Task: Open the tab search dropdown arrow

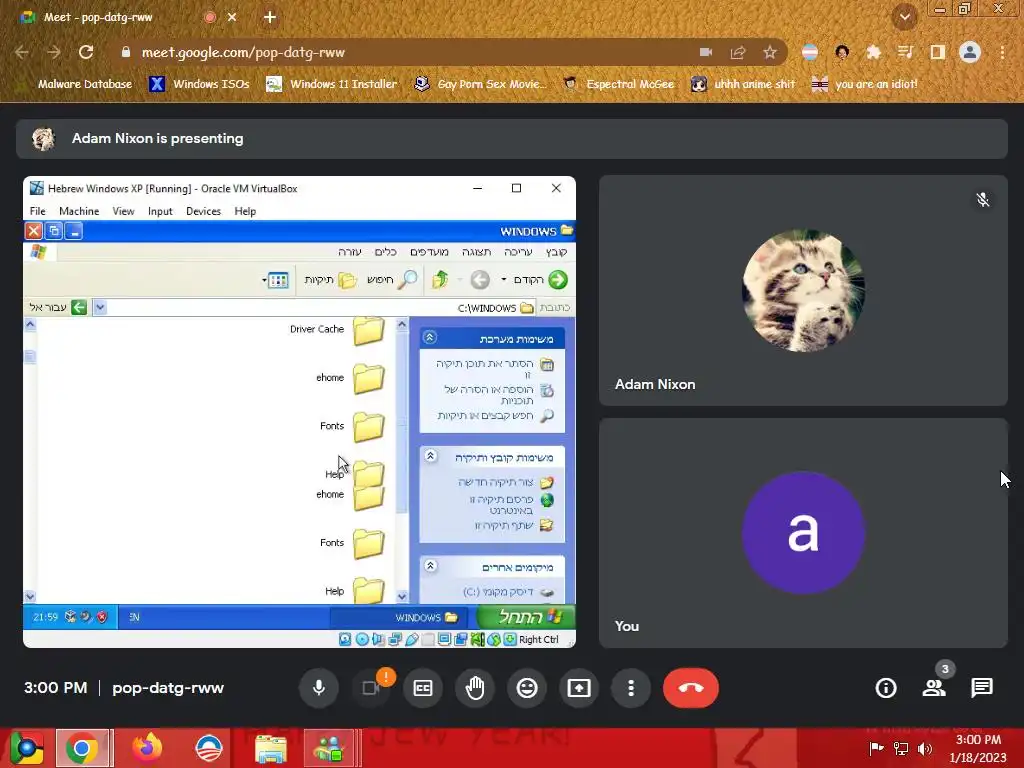Action: tap(904, 17)
